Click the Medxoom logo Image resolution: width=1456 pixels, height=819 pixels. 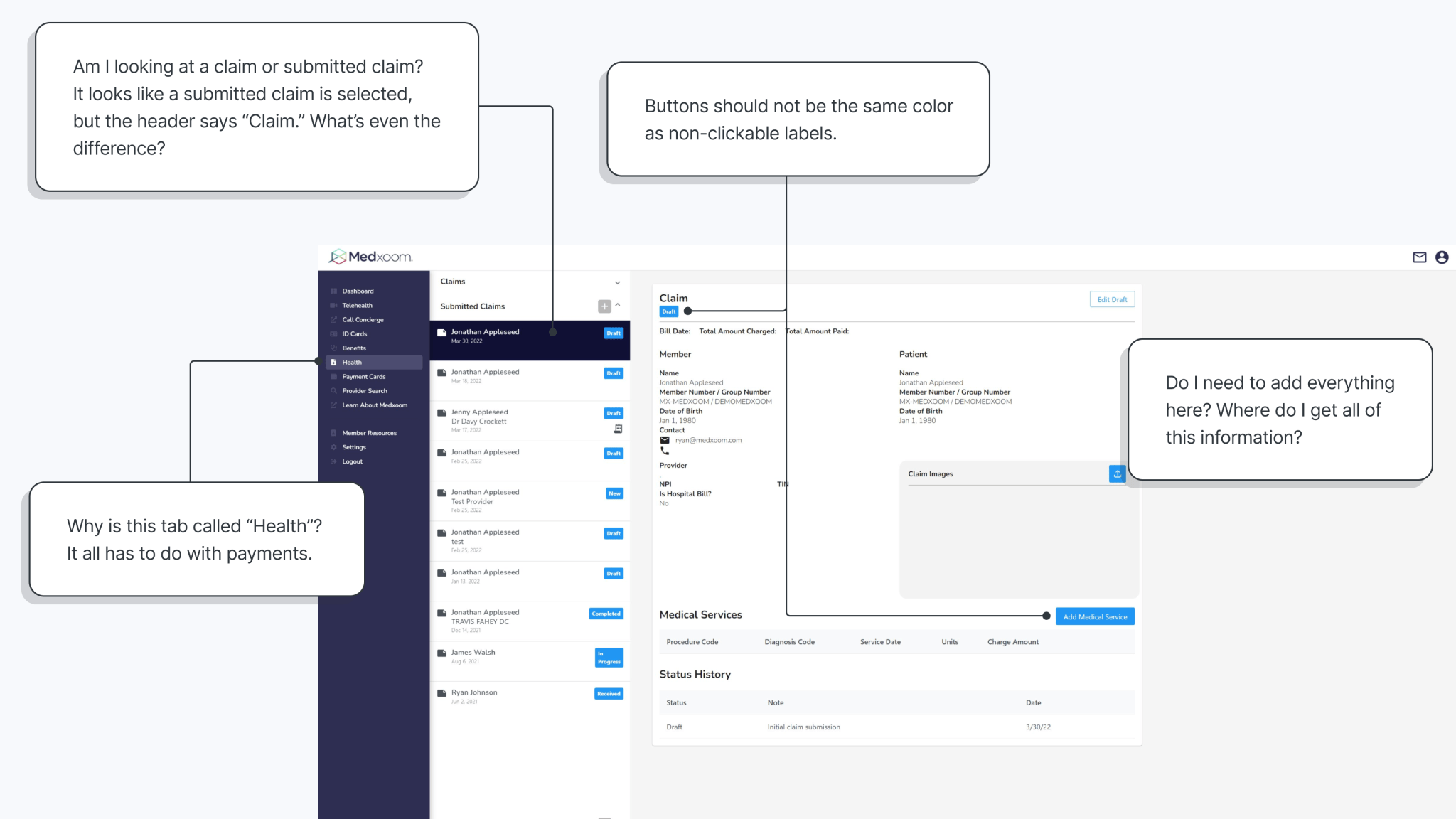tap(370, 257)
